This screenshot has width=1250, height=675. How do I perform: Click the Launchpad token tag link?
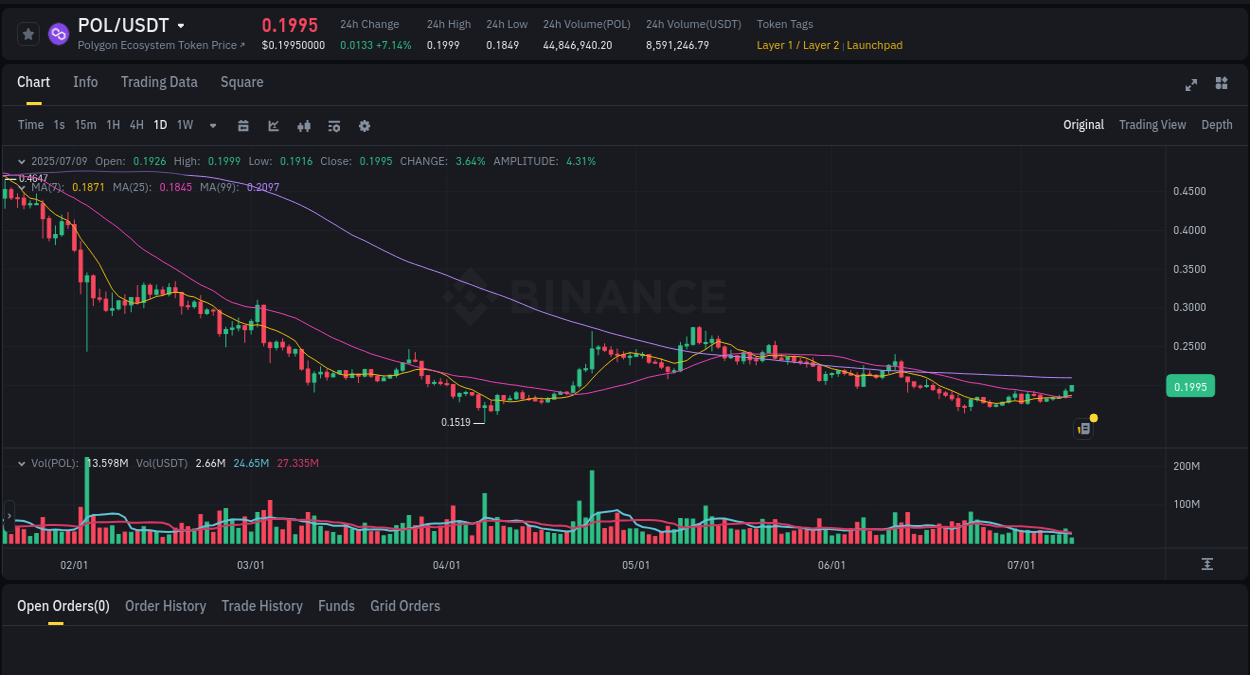click(875, 45)
